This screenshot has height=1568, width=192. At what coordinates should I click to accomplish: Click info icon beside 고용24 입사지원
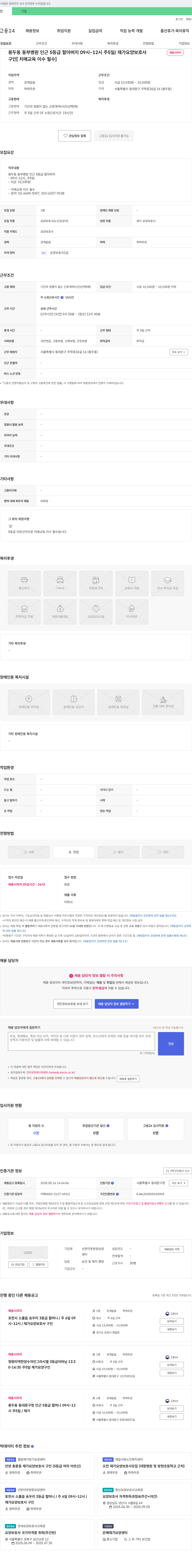(x=167, y=1125)
